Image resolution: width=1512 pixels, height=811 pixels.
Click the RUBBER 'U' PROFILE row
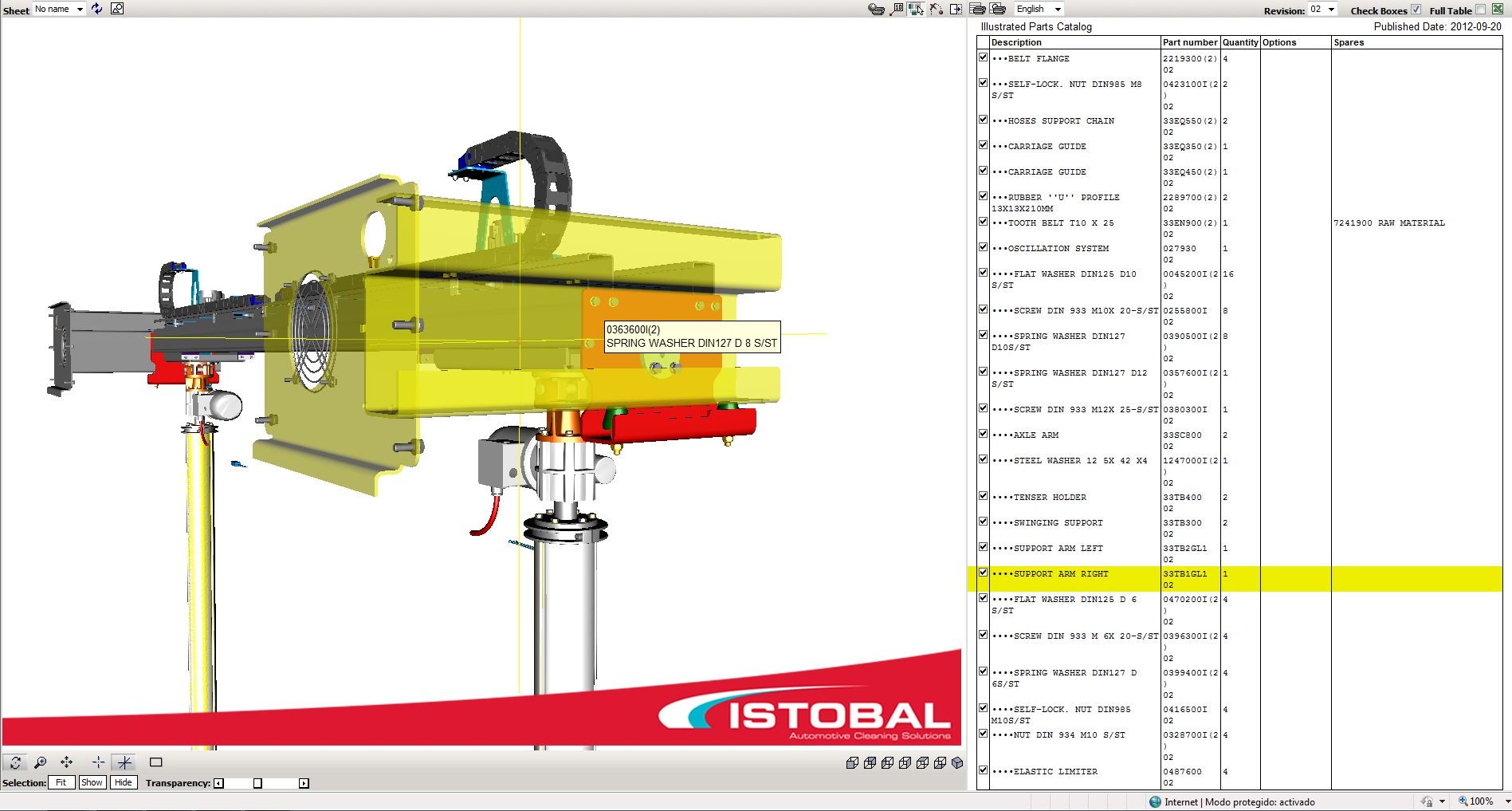[1240, 203]
